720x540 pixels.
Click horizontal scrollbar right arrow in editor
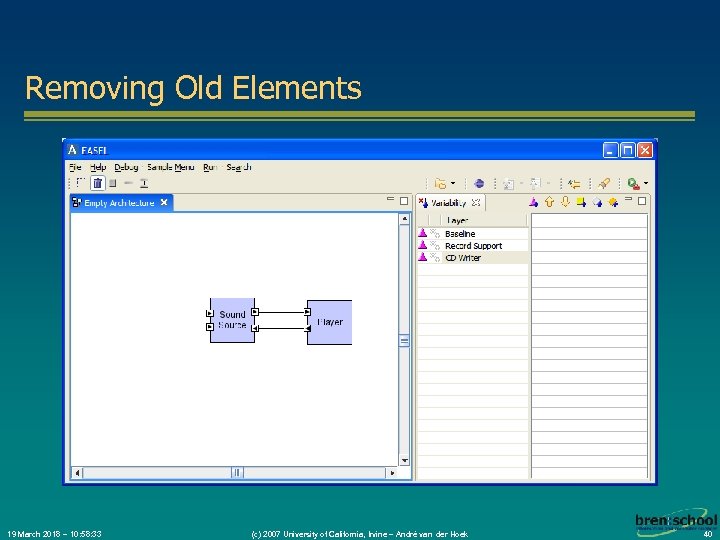coord(392,472)
